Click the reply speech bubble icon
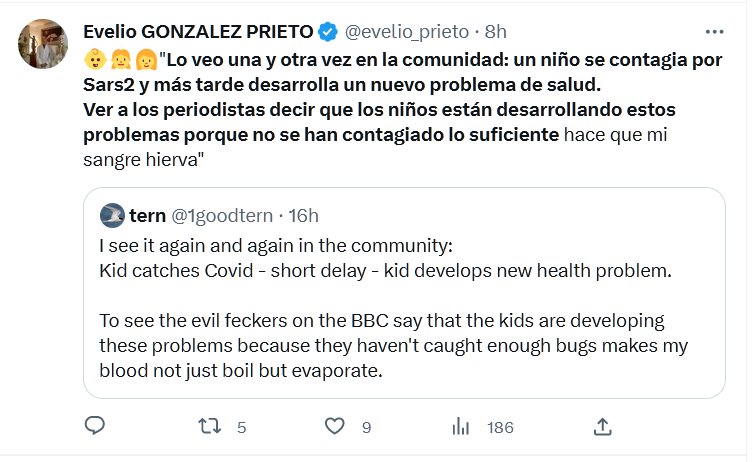The height and width of the screenshot is (462, 754). [x=95, y=427]
